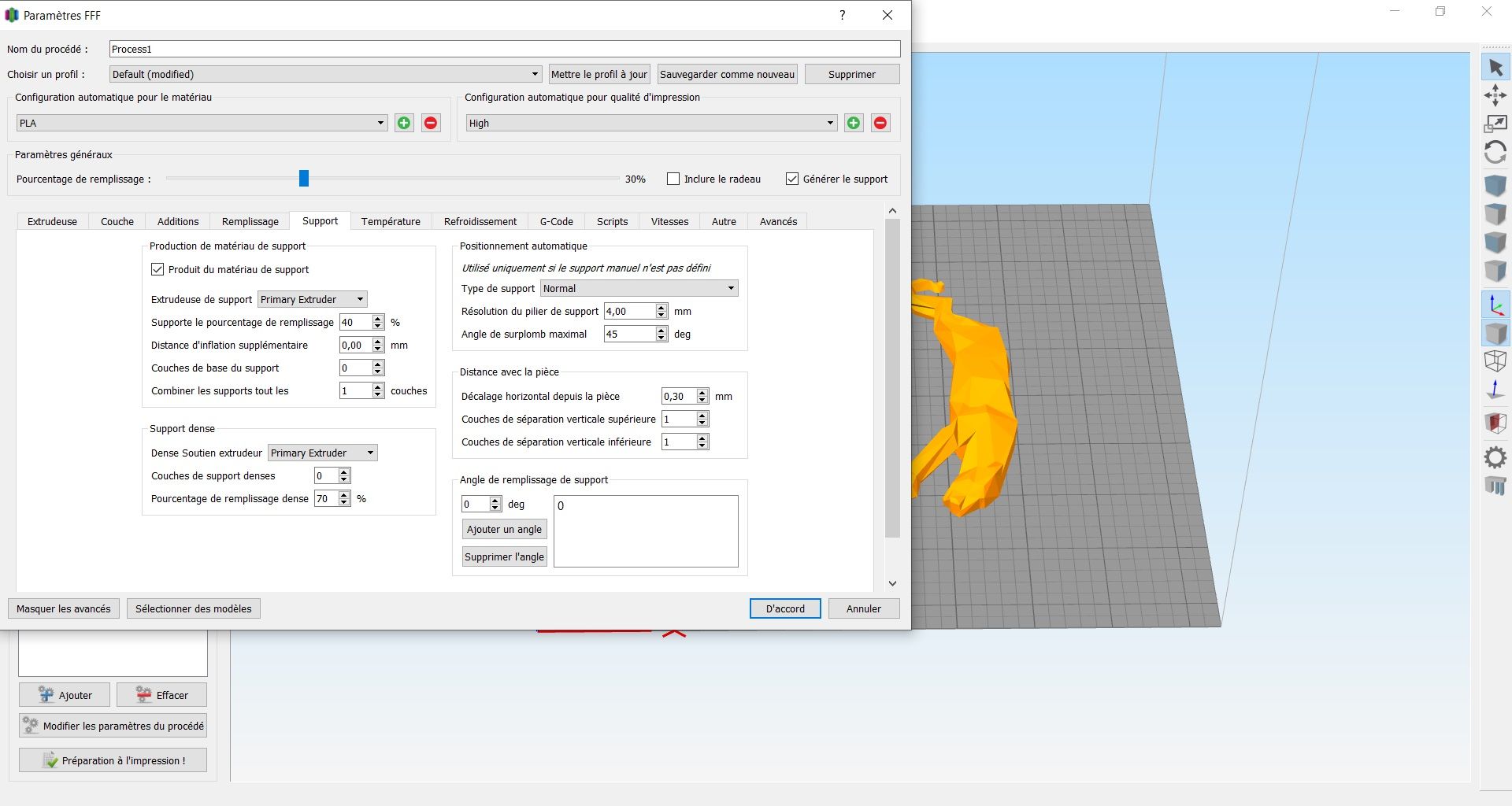The height and width of the screenshot is (806, 1512).
Task: Switch to the Température tab
Action: point(391,221)
